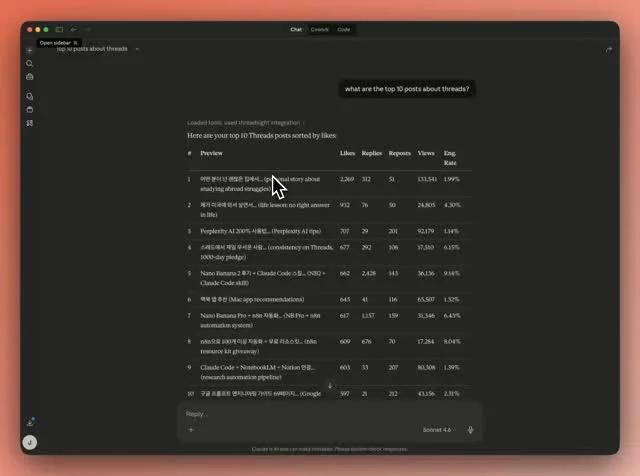Viewport: 640px width, 476px height.
Task: Select the user message about top 10 posts
Action: [x=407, y=89]
